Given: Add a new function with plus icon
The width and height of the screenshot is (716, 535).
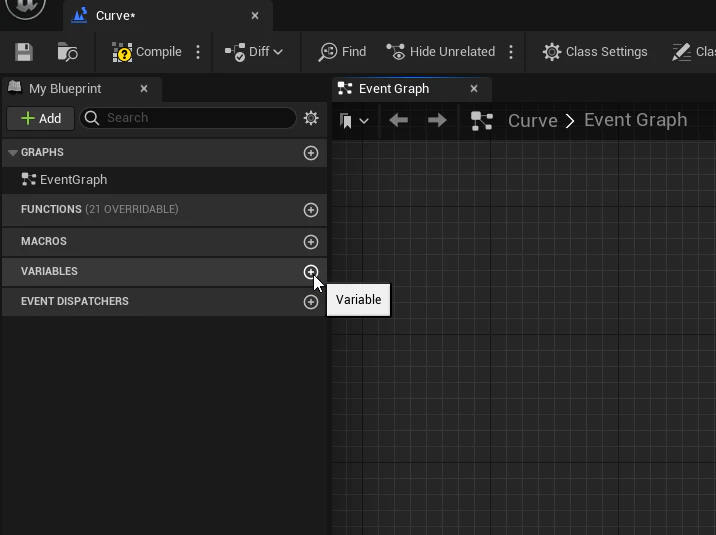Looking at the screenshot, I should tap(311, 210).
